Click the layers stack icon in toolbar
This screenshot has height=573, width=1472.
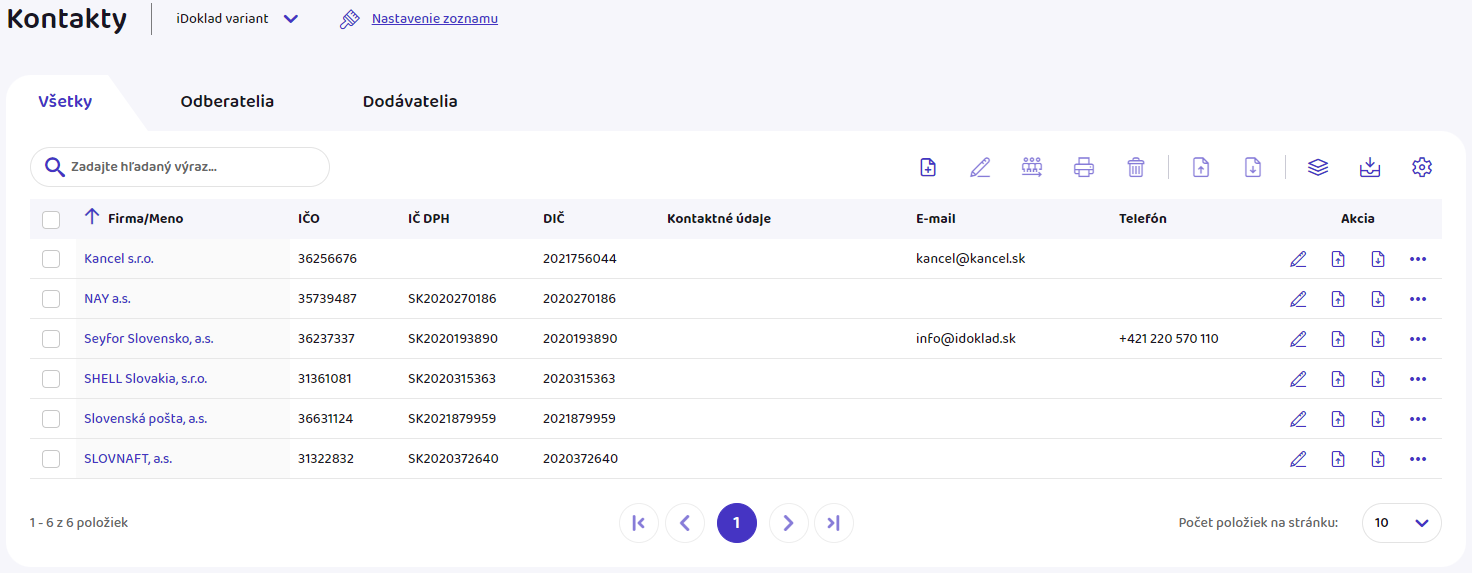coord(1318,168)
